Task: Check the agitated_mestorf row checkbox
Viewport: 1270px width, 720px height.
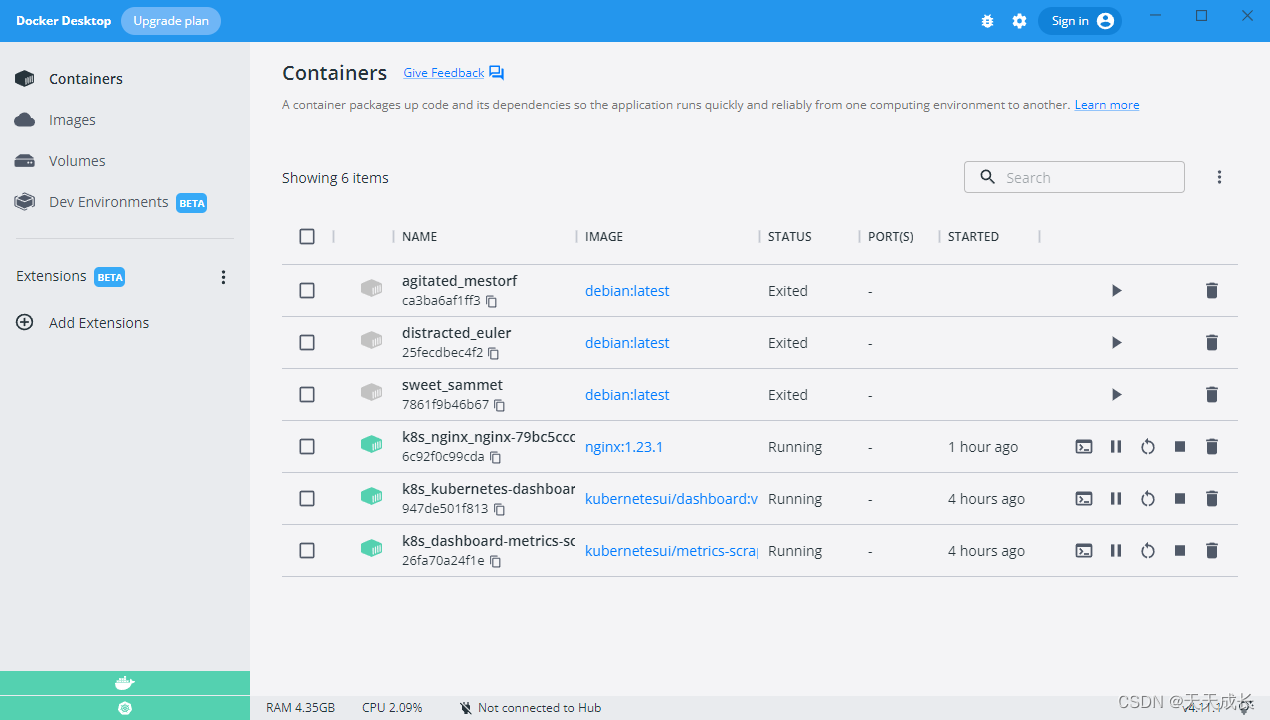Action: coord(307,291)
